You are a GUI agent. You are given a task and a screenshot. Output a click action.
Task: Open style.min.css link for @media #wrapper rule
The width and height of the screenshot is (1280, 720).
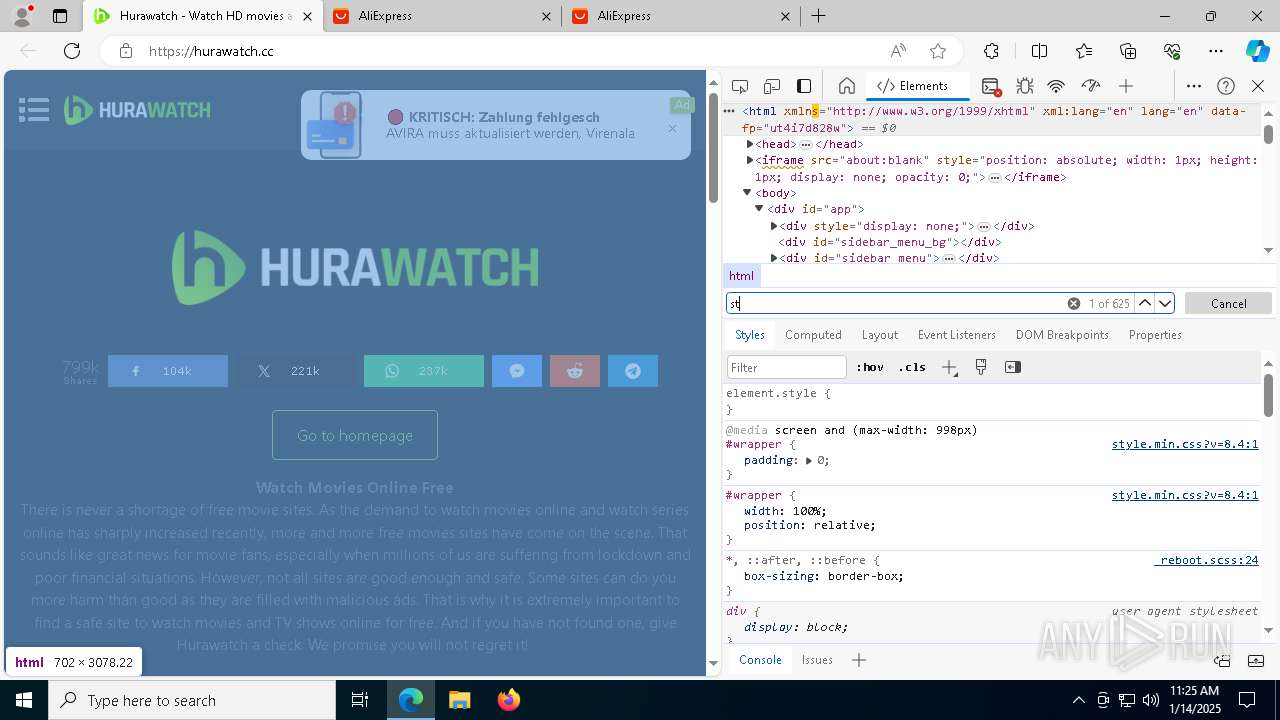pos(1185,444)
